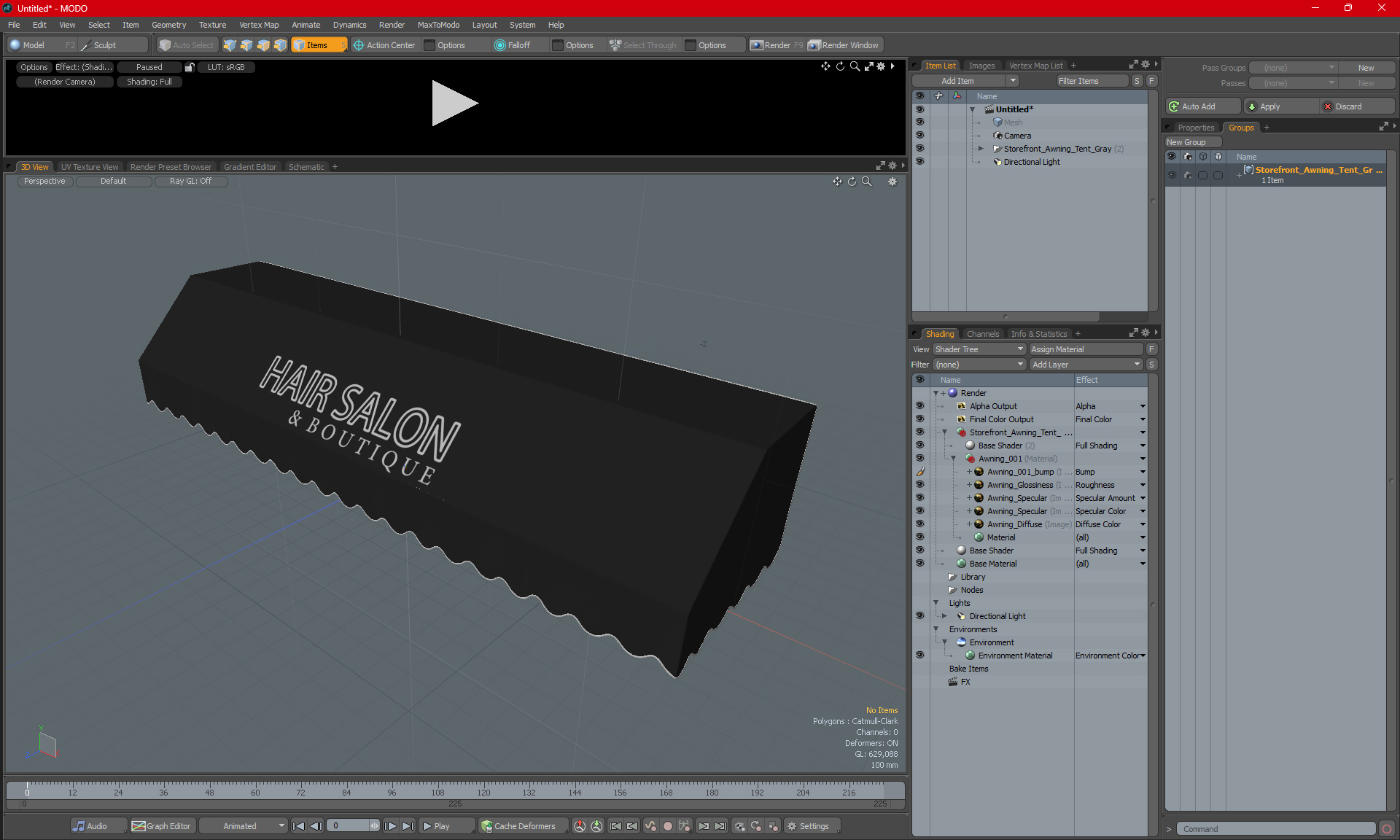Open Falloff tool menu

518,45
